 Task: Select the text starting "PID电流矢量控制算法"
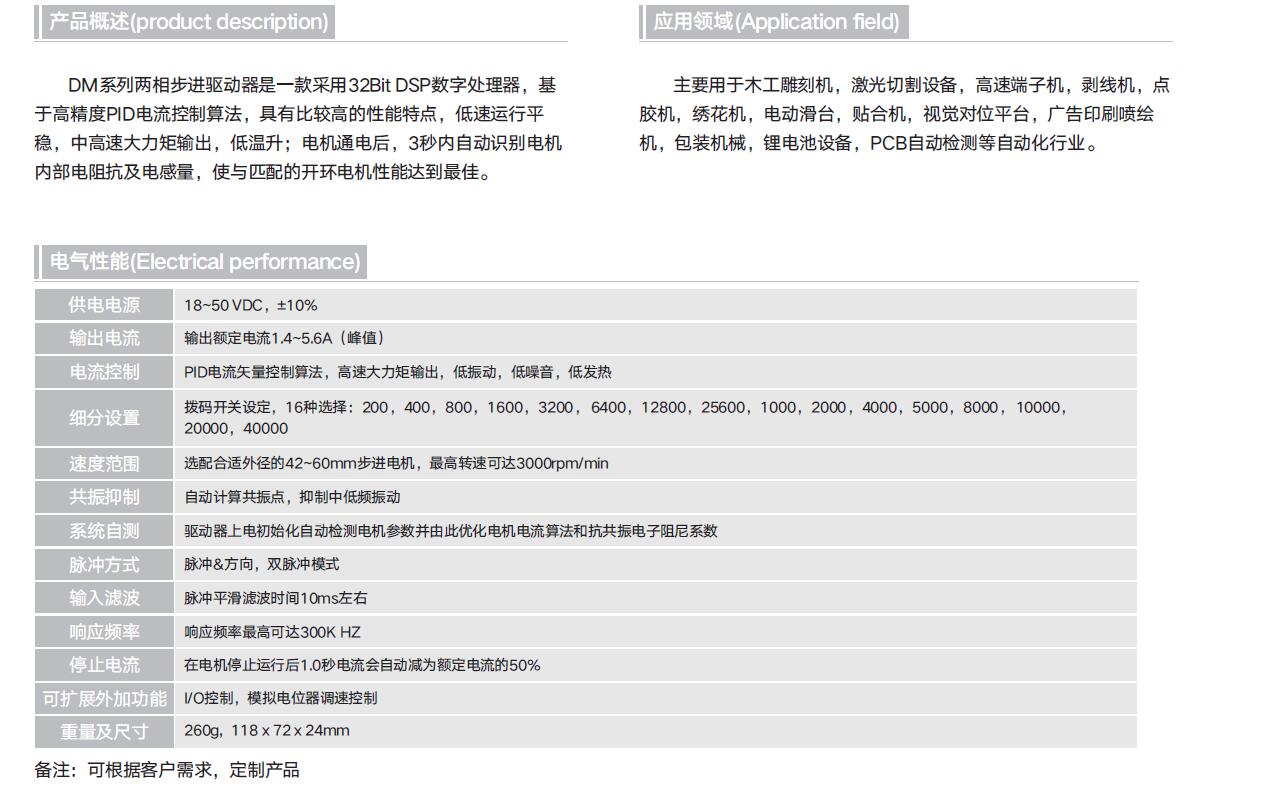398,372
